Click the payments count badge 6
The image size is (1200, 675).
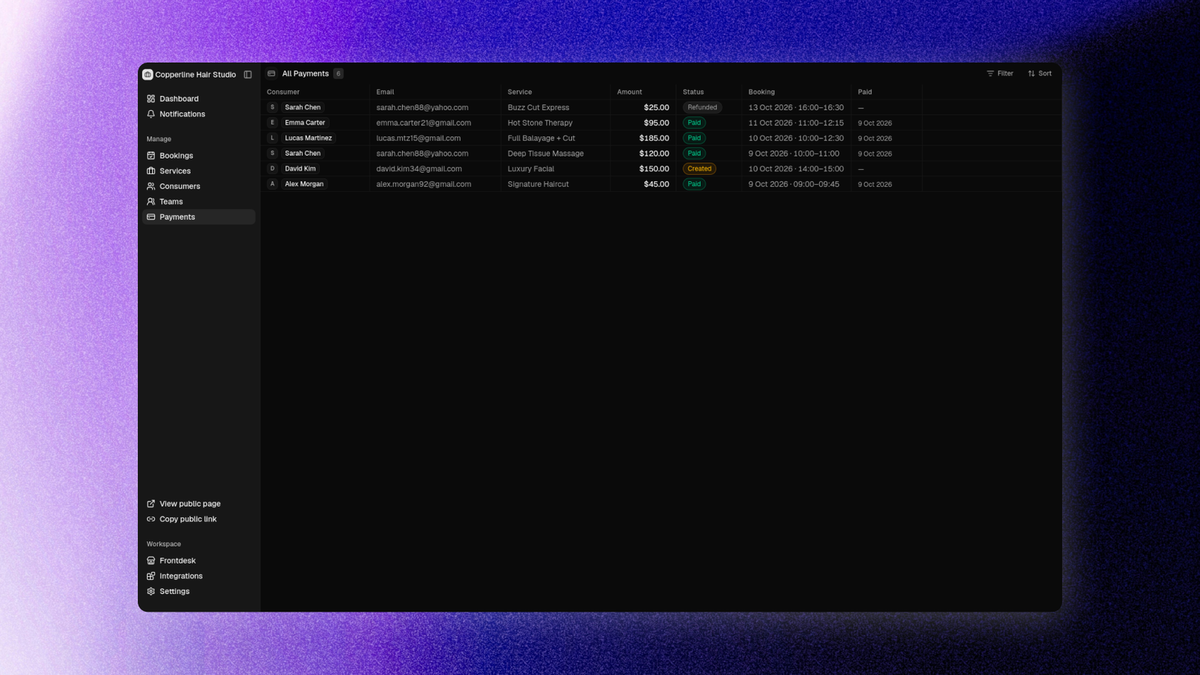[x=338, y=74]
